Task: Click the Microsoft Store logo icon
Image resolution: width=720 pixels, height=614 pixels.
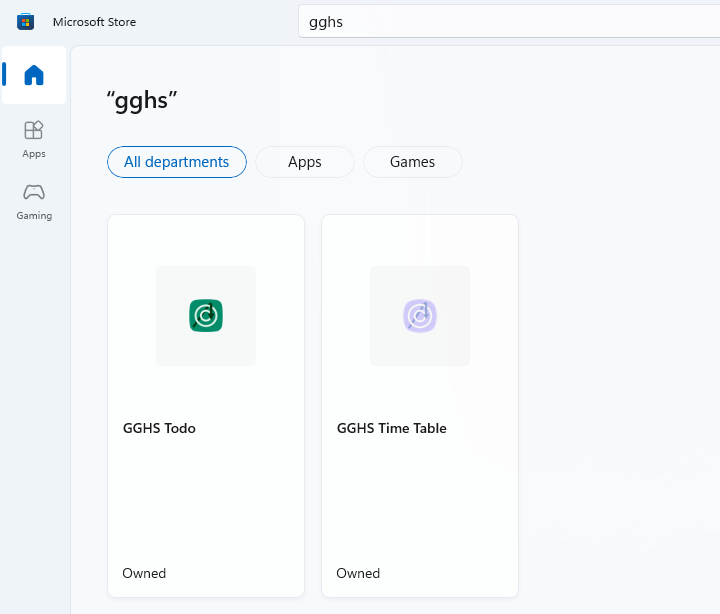Action: click(x=25, y=22)
